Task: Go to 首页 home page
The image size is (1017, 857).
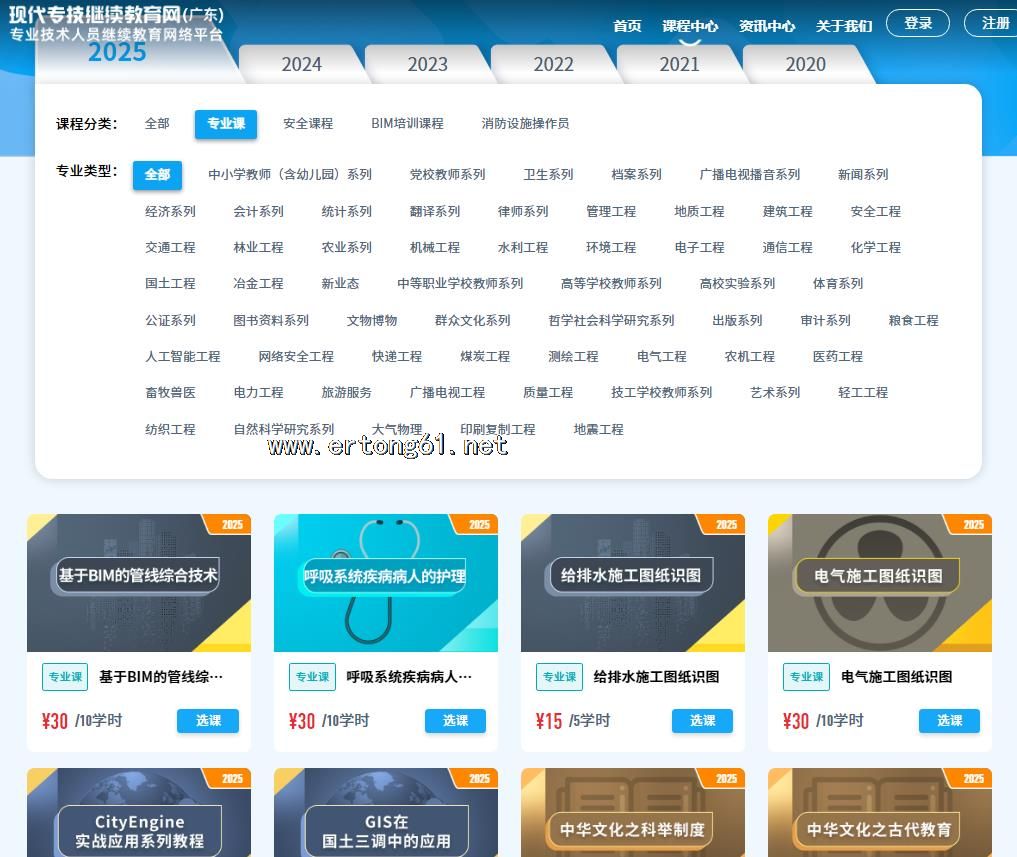Action: (x=627, y=26)
